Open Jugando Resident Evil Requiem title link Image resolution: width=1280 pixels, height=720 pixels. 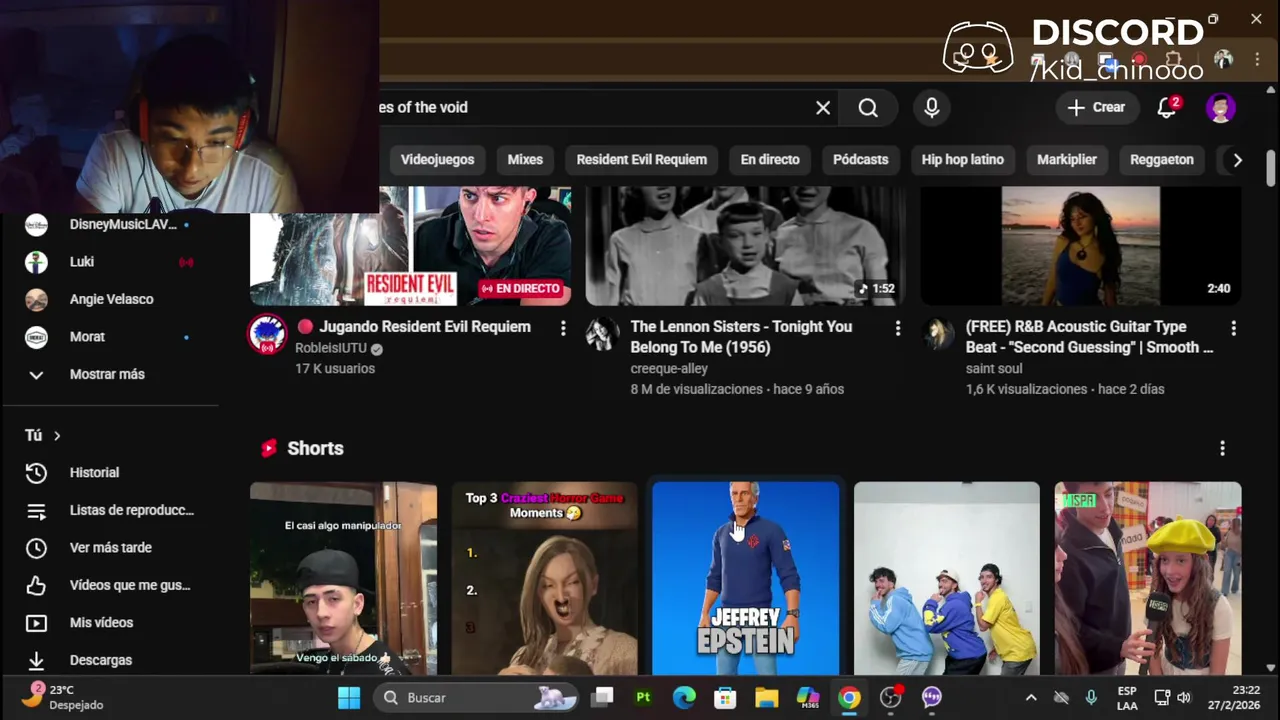pyautogui.click(x=425, y=327)
